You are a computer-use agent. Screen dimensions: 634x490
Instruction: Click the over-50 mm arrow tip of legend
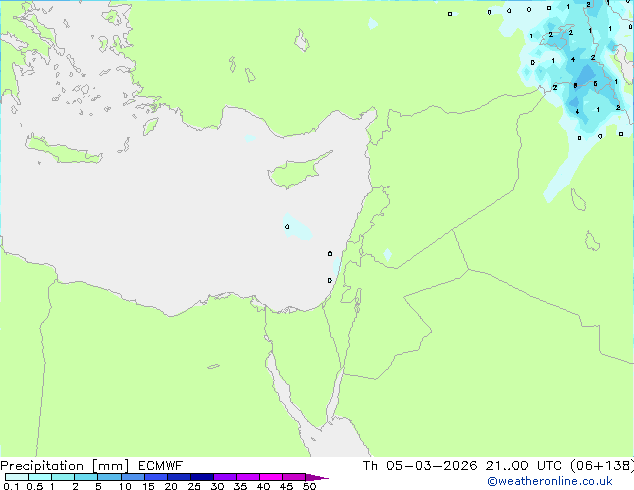(x=317, y=477)
